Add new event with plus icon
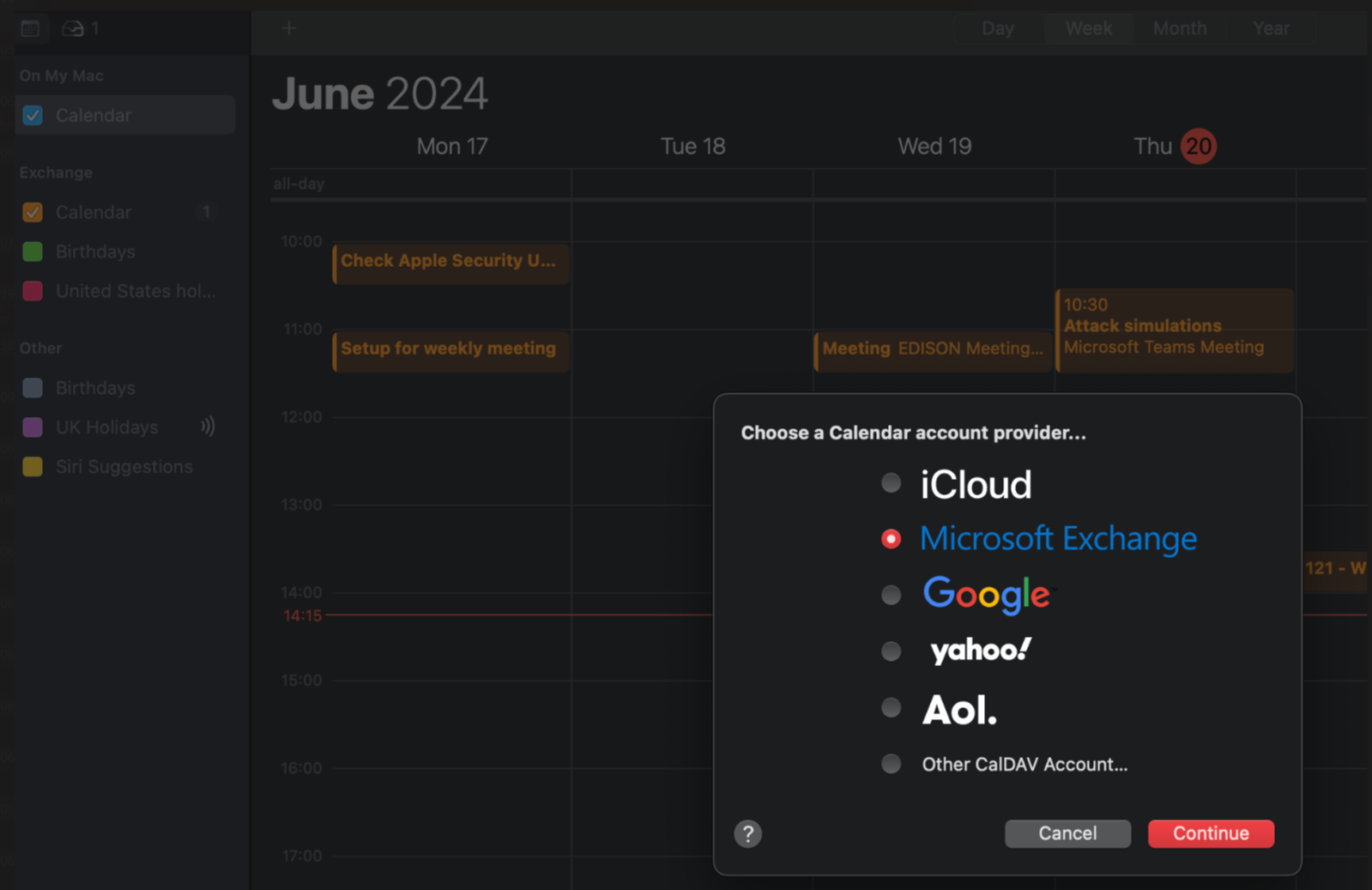This screenshot has width=1372, height=890. tap(289, 28)
